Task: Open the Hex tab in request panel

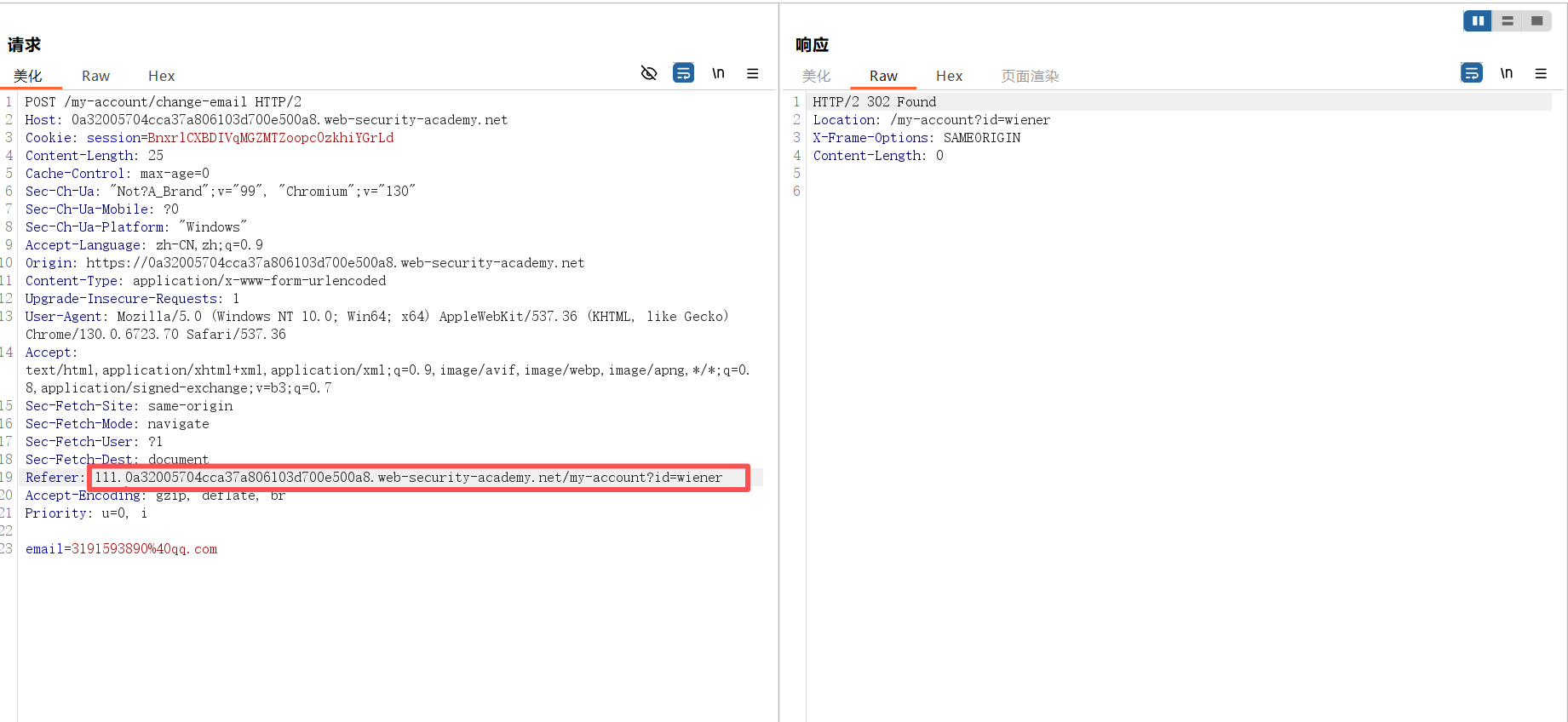Action: coord(161,76)
